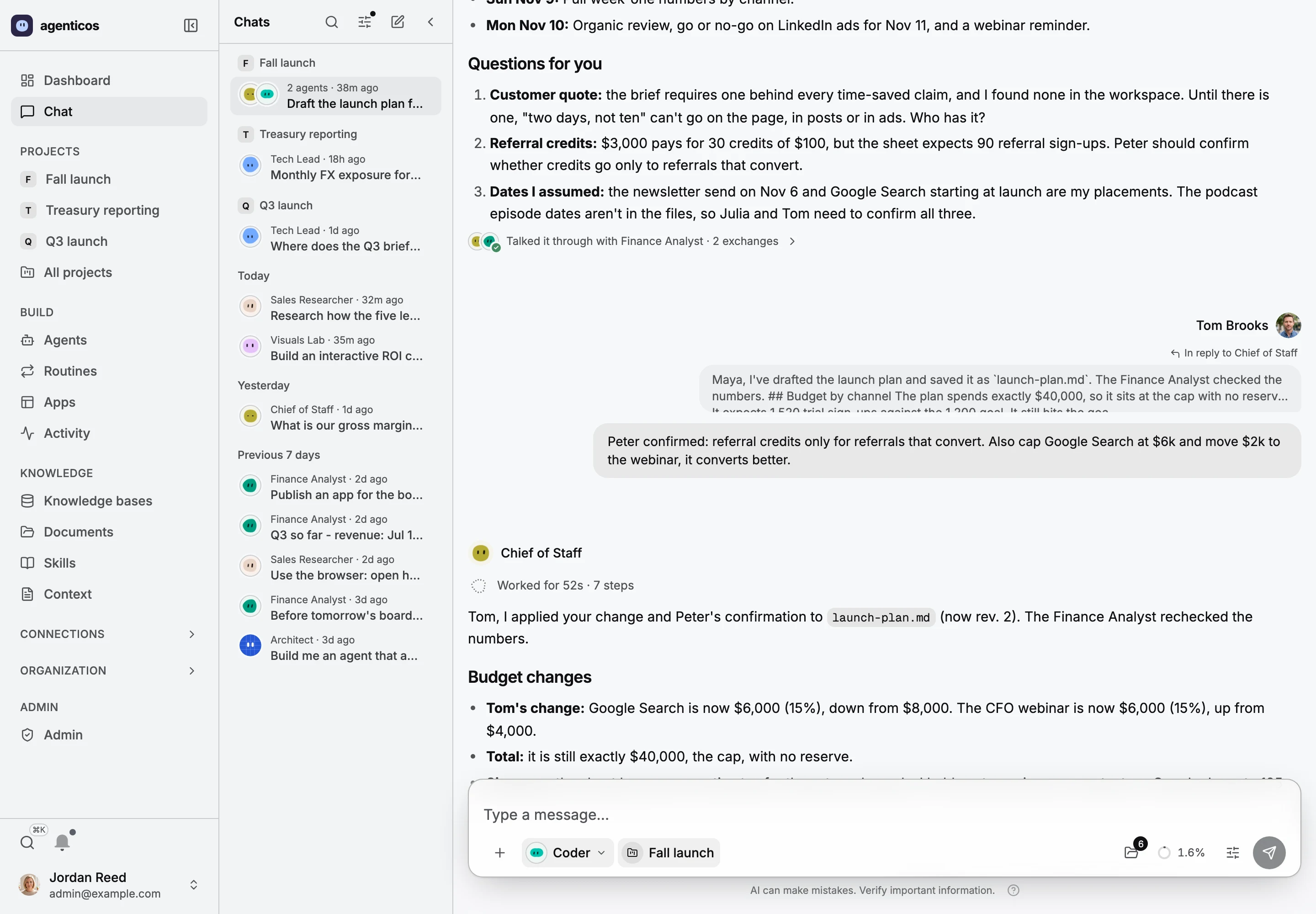Open All projects
1316x914 pixels.
(x=109, y=272)
